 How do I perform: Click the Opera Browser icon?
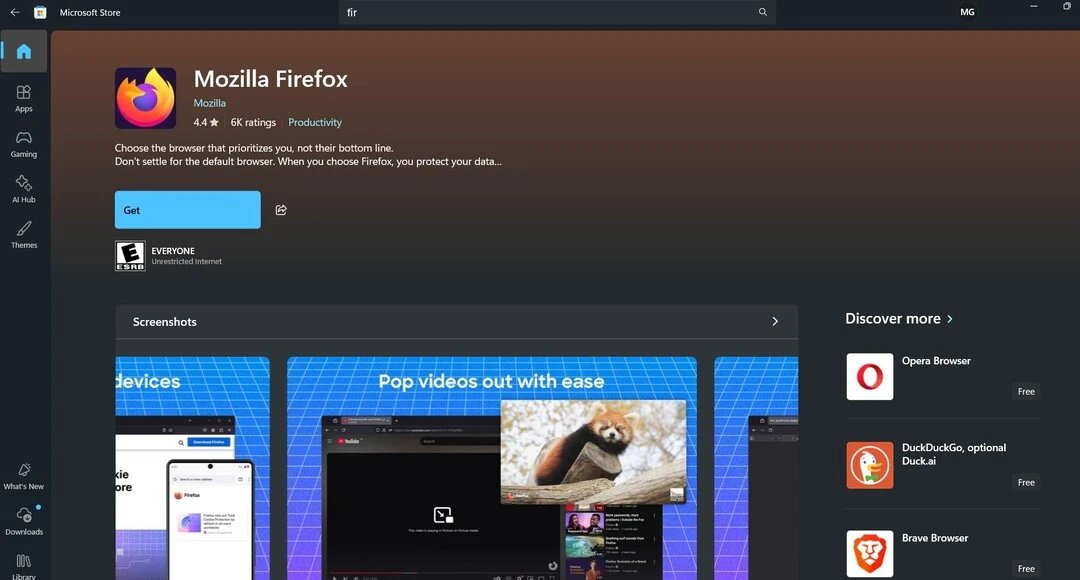(x=870, y=377)
